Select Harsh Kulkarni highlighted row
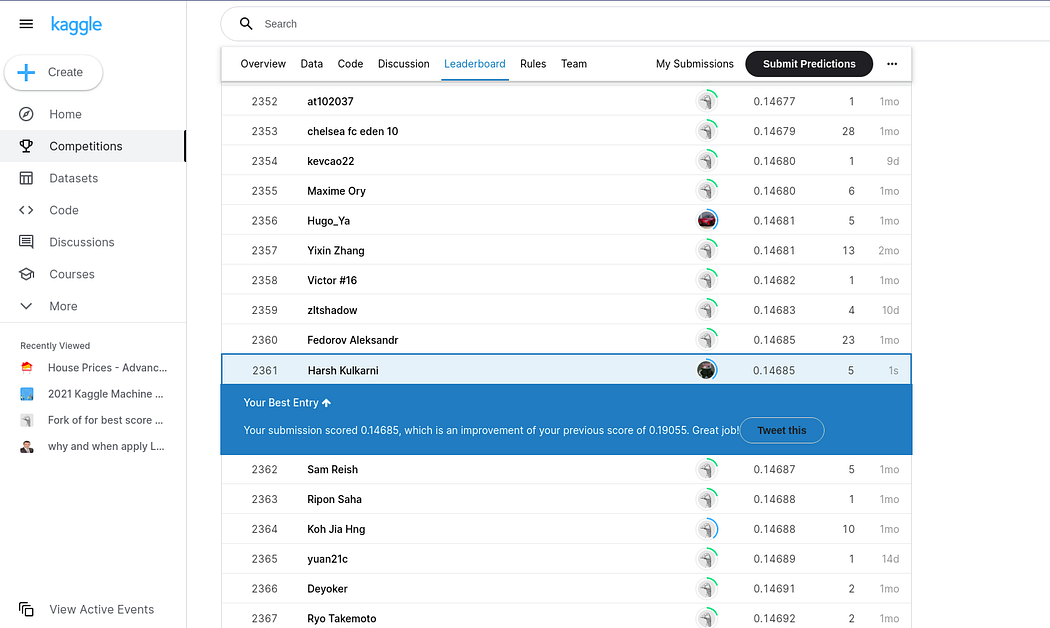This screenshot has width=1050, height=628. pos(567,370)
